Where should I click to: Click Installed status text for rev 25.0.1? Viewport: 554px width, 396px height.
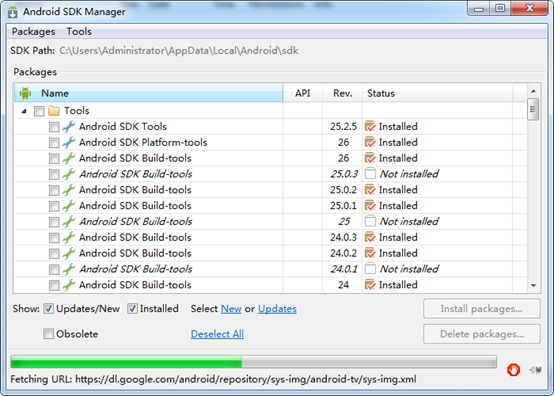(x=398, y=206)
